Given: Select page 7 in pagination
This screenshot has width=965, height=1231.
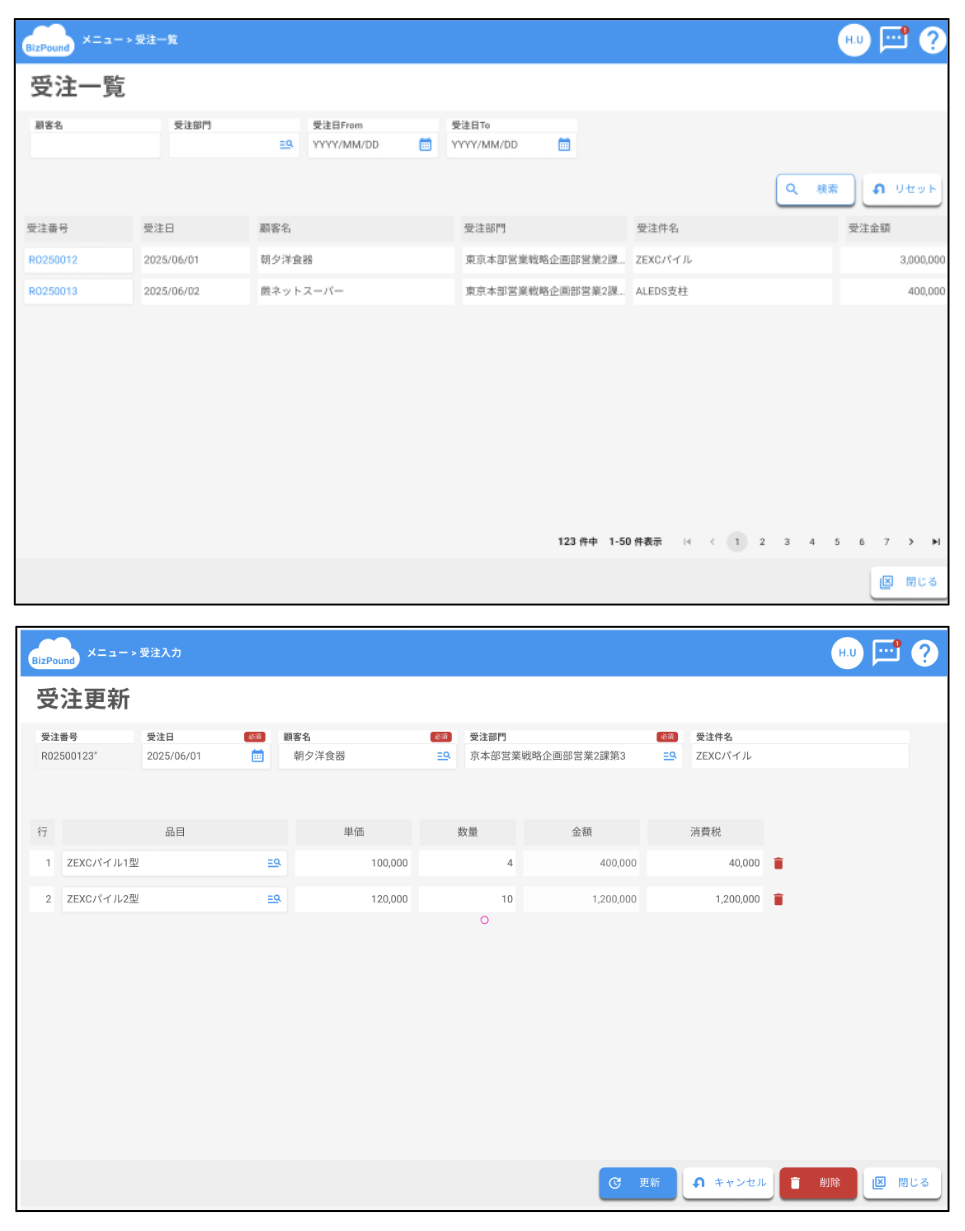Looking at the screenshot, I should pos(887,542).
